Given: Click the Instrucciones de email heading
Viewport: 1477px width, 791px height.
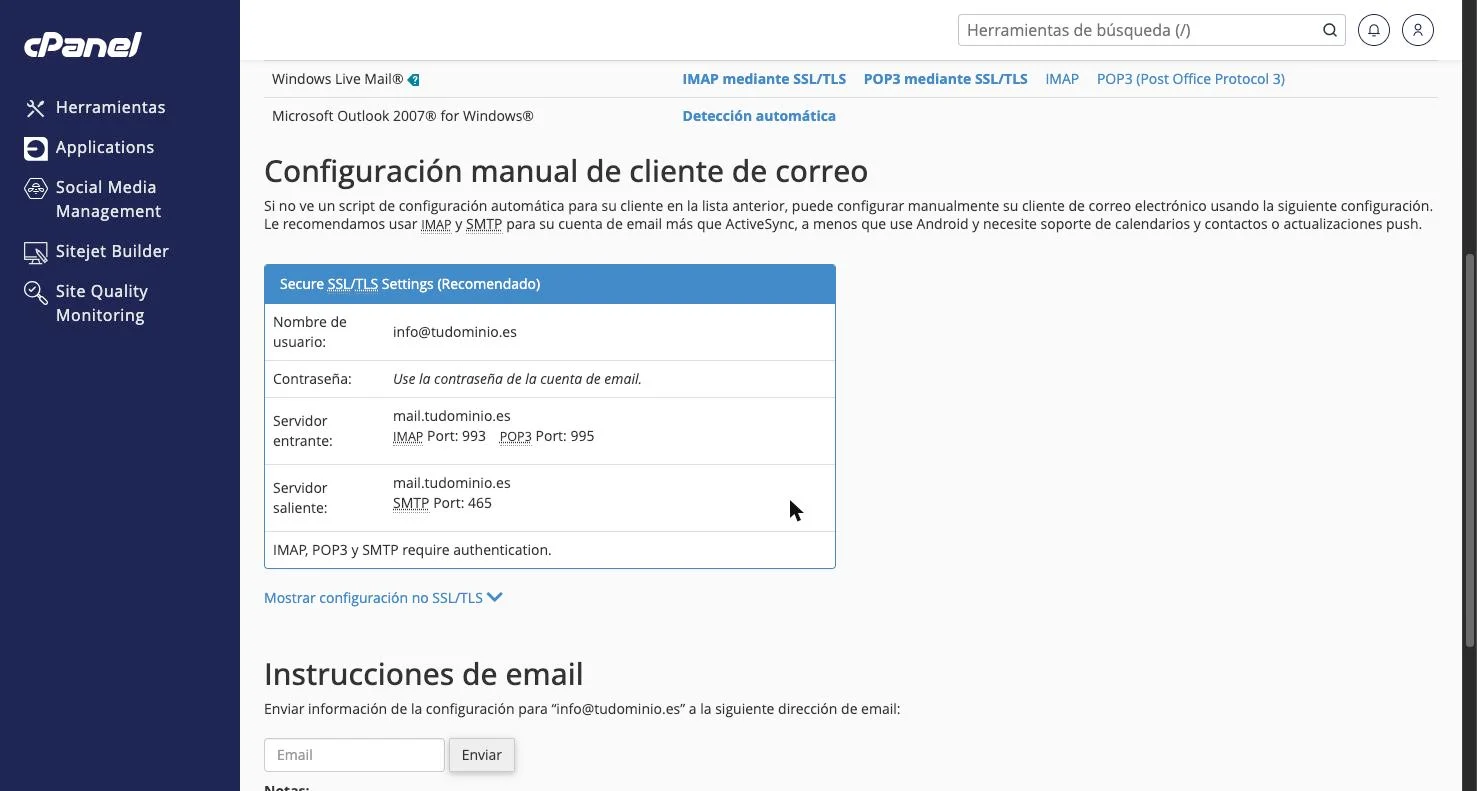Looking at the screenshot, I should [423, 674].
